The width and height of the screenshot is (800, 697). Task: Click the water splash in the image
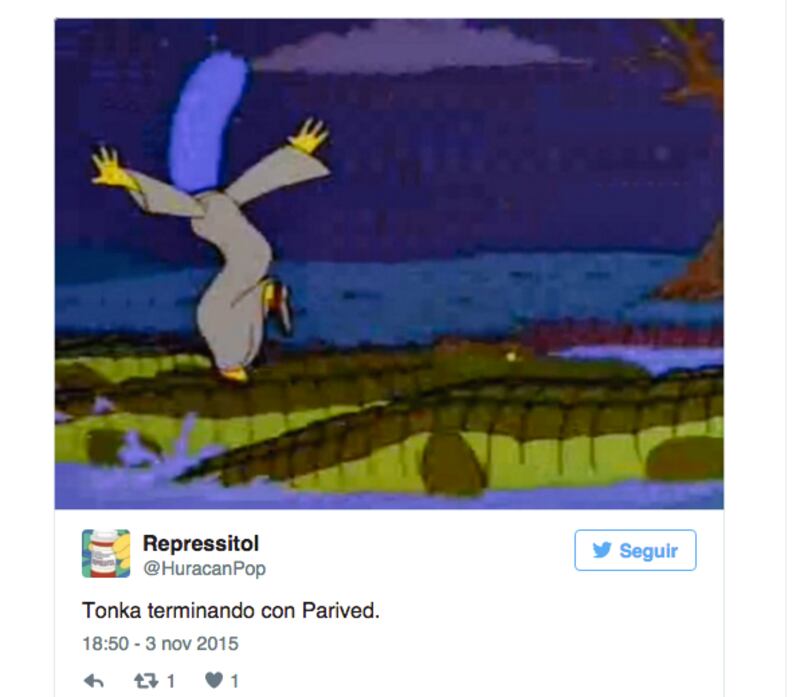point(153,444)
